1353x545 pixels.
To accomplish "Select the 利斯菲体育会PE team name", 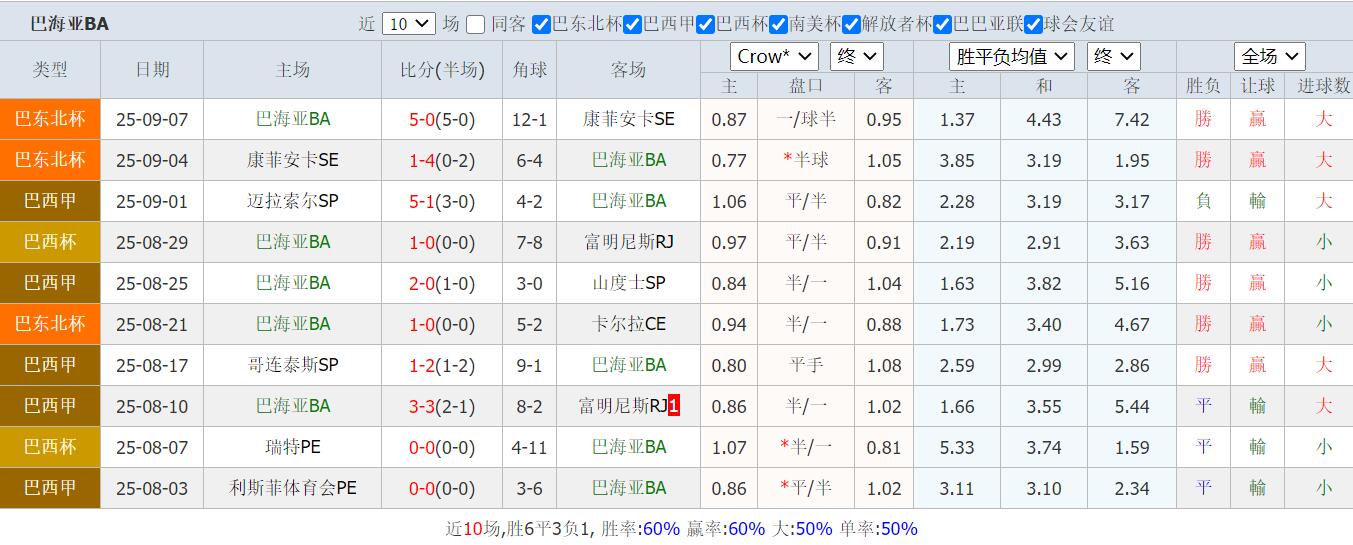I will coord(292,488).
